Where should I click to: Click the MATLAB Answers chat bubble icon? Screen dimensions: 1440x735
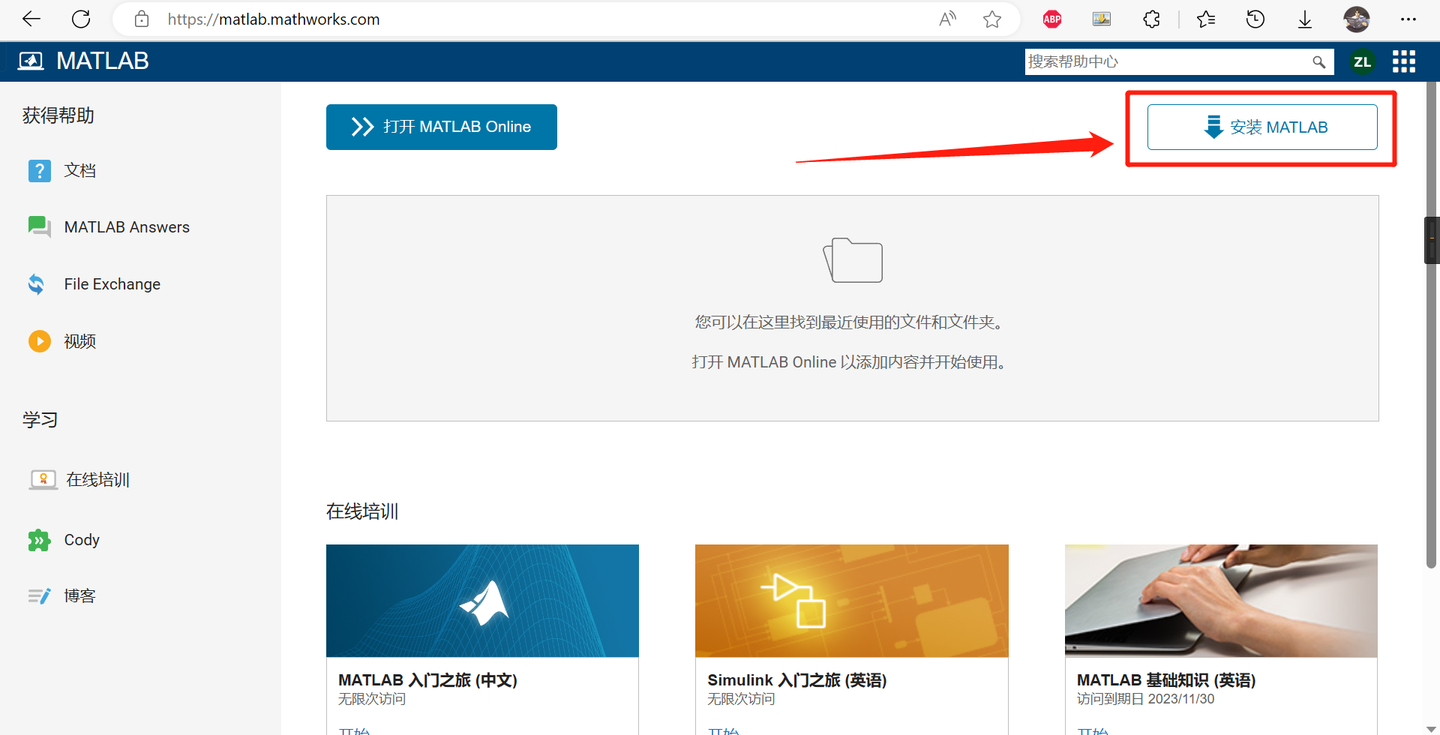pyautogui.click(x=39, y=227)
